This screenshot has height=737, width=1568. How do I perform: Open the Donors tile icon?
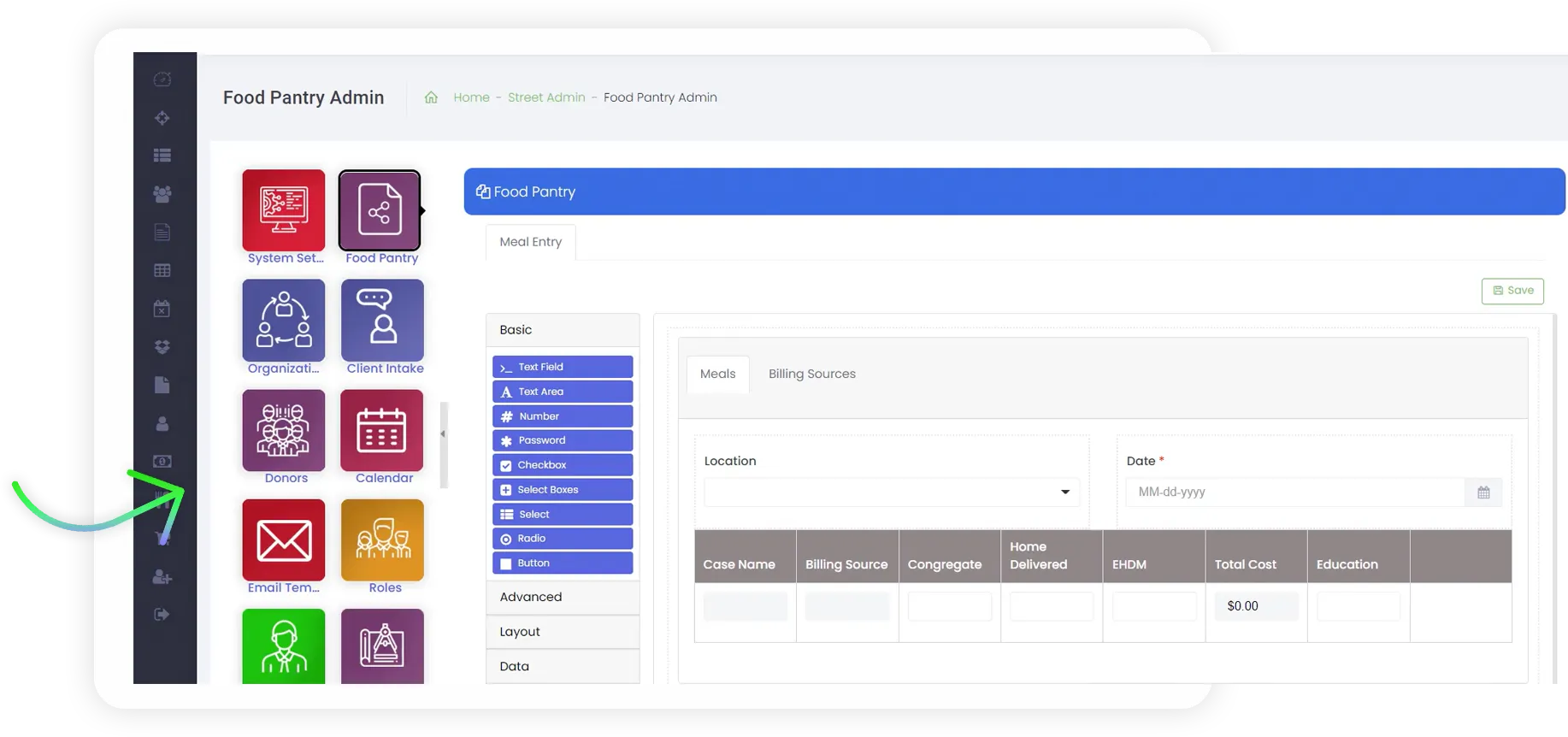(x=284, y=430)
